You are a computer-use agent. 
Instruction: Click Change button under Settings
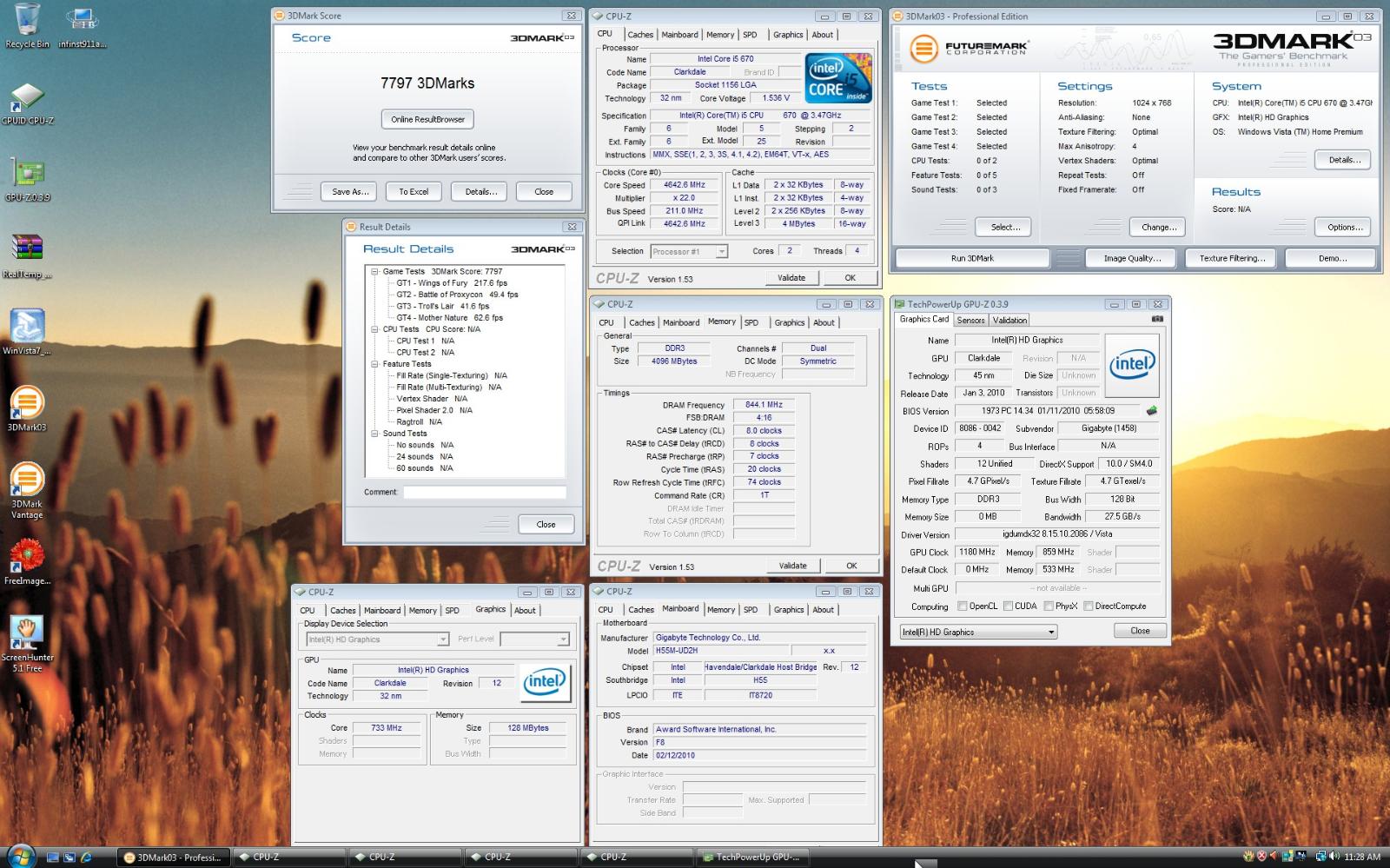coord(1159,227)
